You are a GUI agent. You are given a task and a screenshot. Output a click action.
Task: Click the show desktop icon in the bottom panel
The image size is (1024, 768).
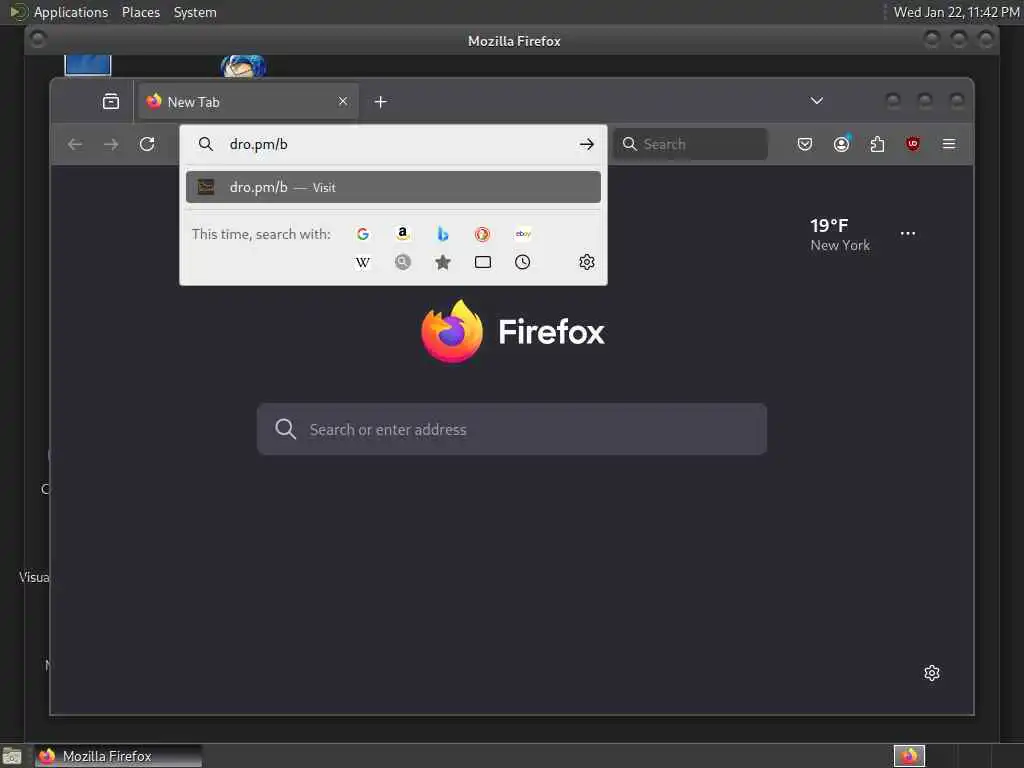pos(12,756)
